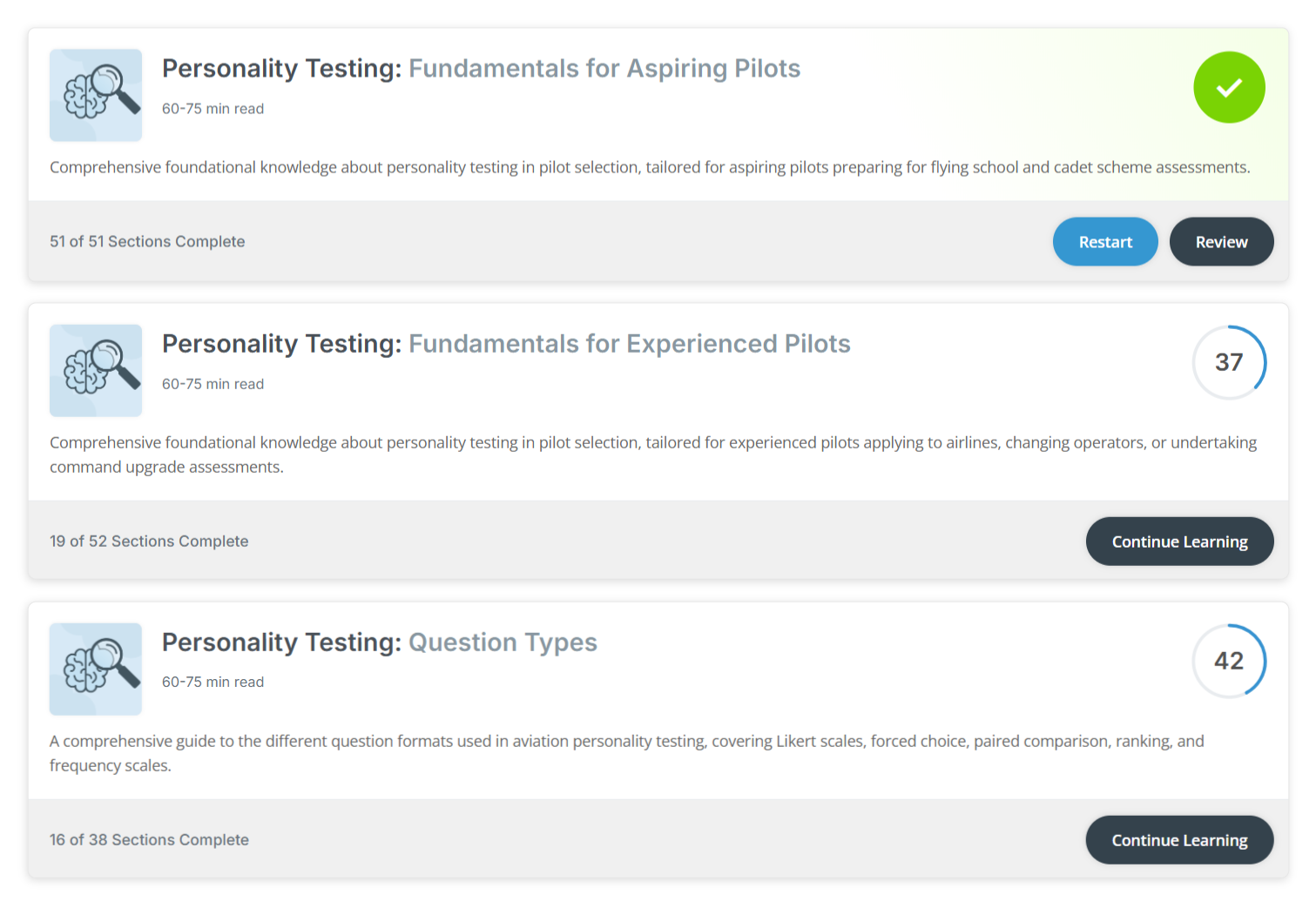Image resolution: width=1316 pixels, height=908 pixels.
Task: Click Question Types 60-75 min read label
Action: [x=213, y=683]
